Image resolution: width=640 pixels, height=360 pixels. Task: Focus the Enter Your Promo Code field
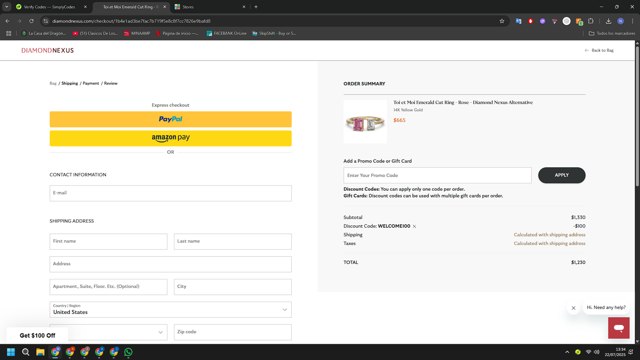(x=437, y=175)
